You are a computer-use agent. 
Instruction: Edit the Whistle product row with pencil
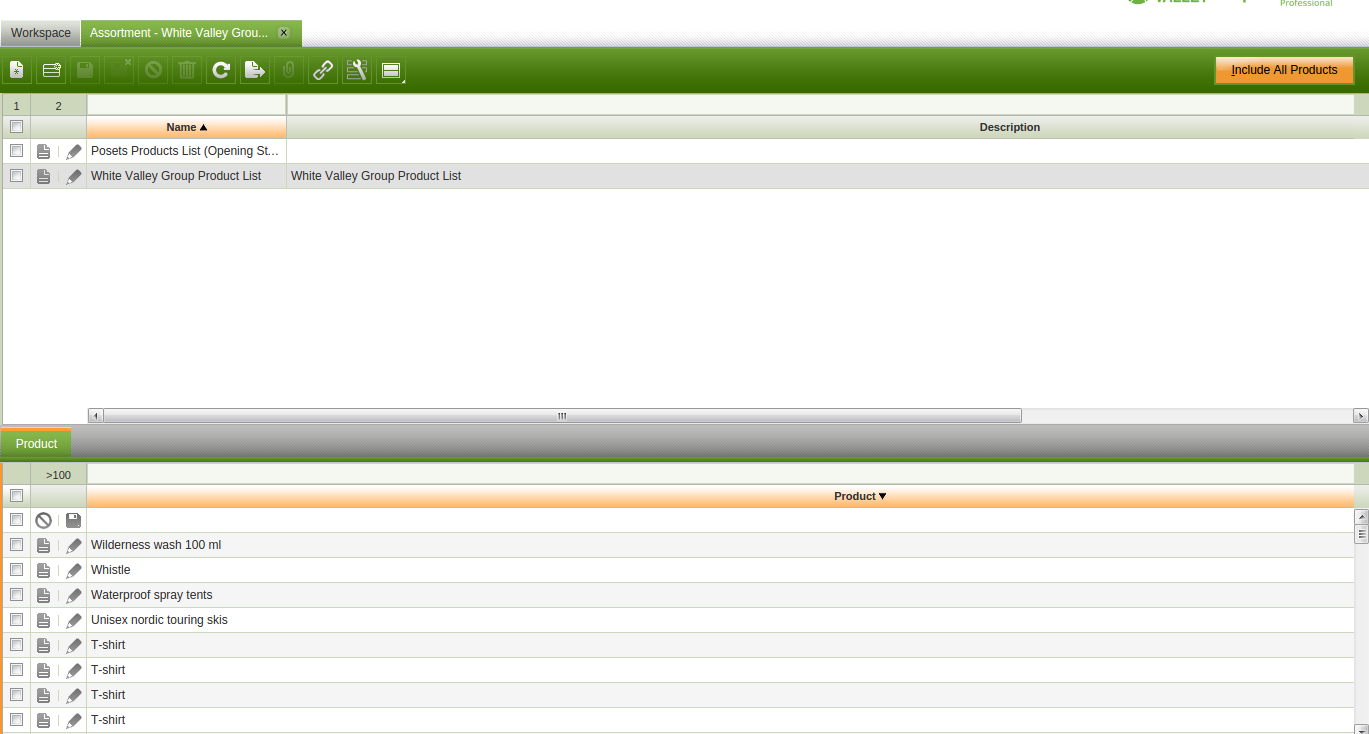click(x=74, y=571)
